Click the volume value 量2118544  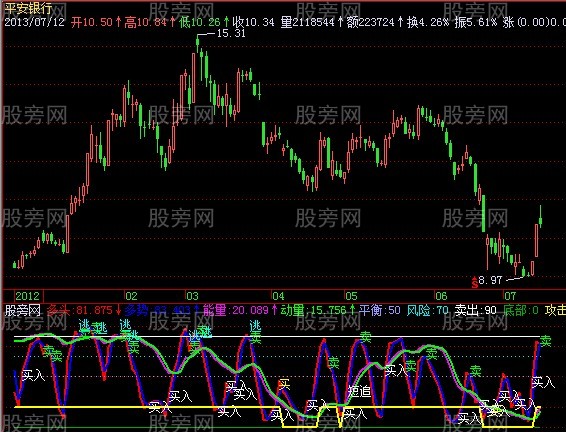pyautogui.click(x=308, y=22)
